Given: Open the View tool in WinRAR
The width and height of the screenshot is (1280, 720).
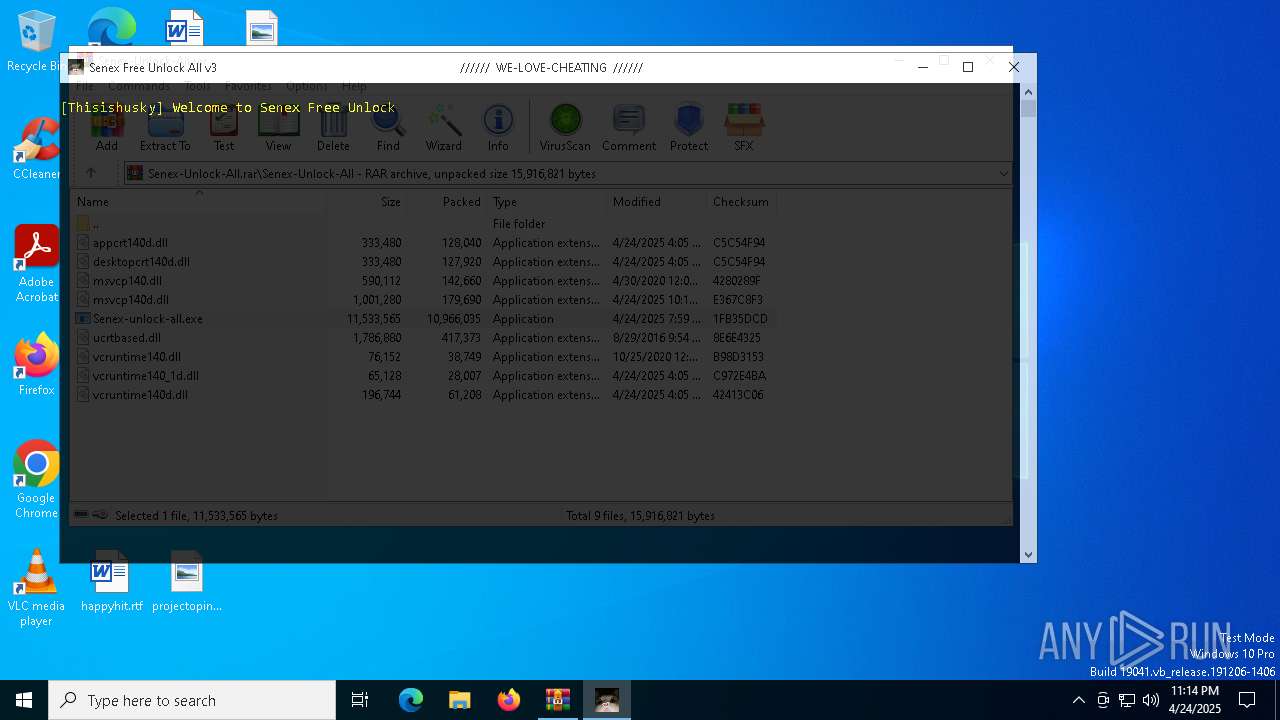Looking at the screenshot, I should (278, 128).
